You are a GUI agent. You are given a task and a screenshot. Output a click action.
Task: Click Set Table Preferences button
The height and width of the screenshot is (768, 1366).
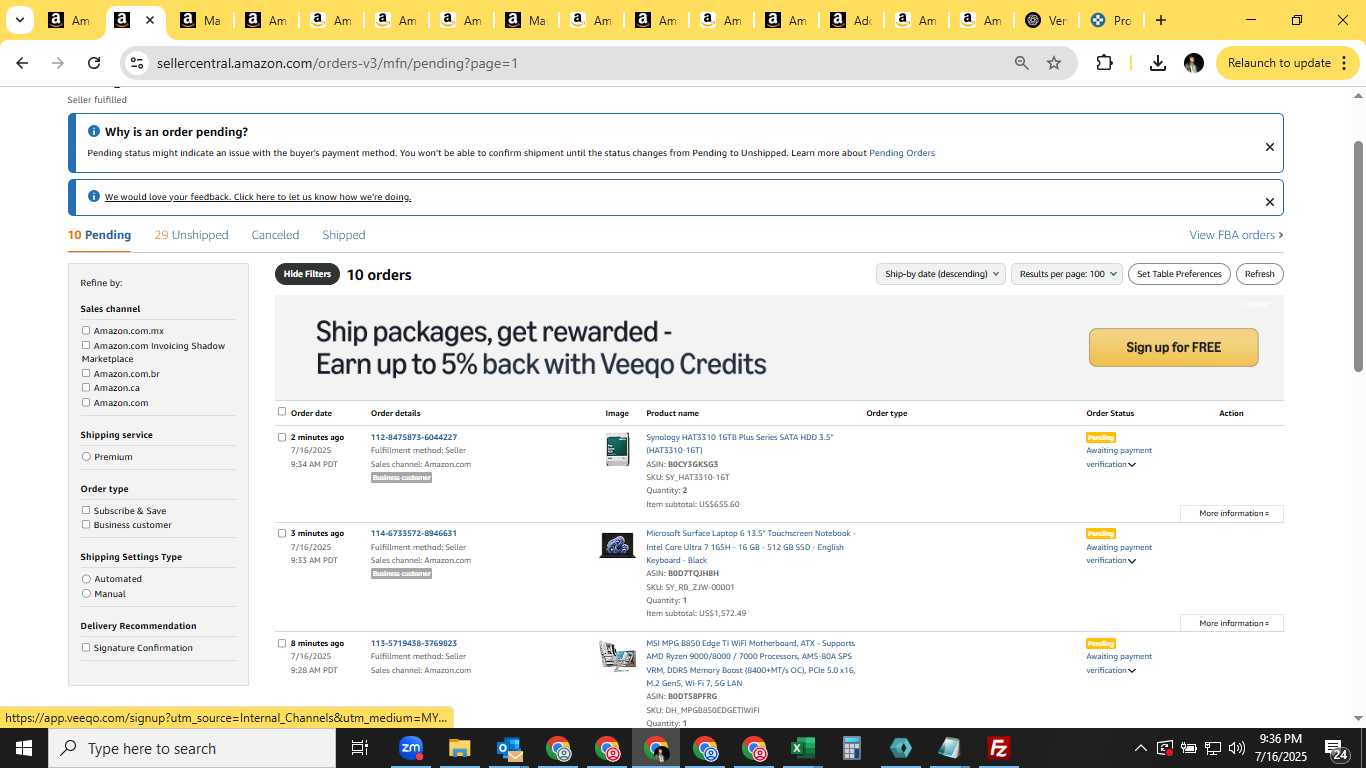1179,274
